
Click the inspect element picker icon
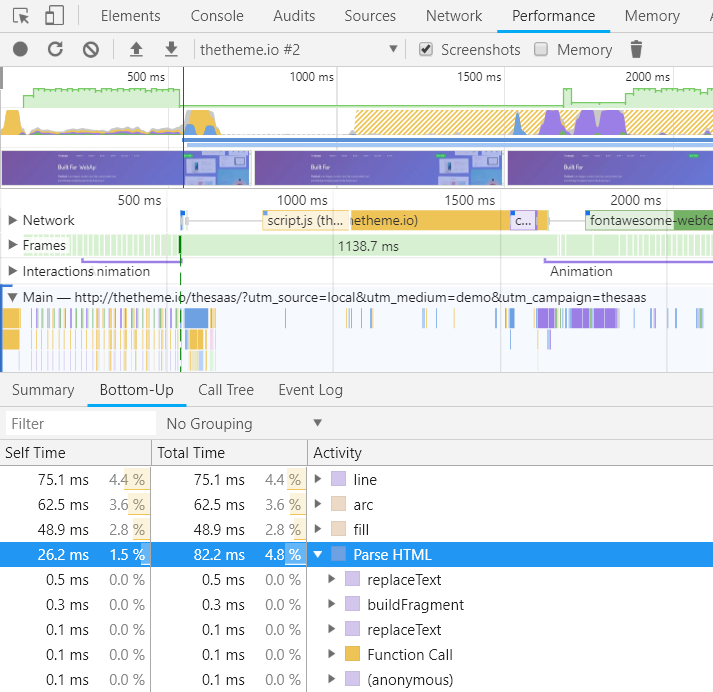(21, 16)
